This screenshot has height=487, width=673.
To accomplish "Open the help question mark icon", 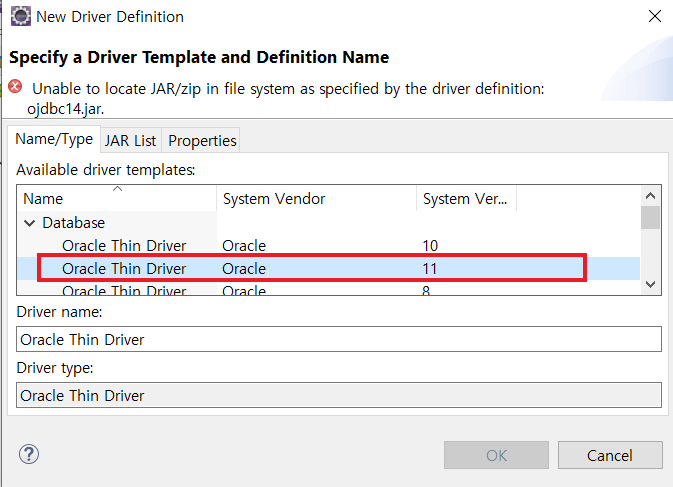I will [x=29, y=454].
